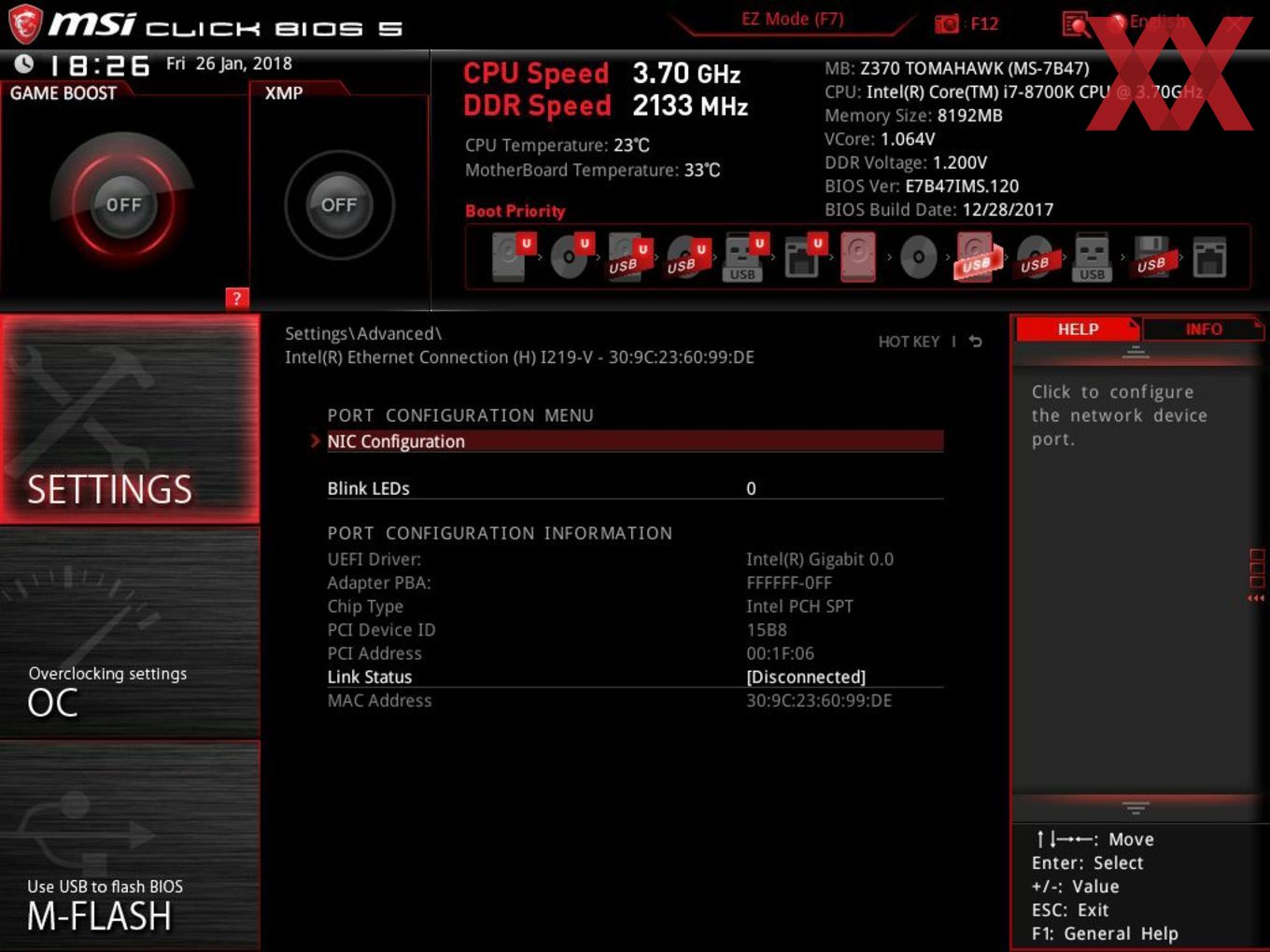Click the scroll-up handle atop help panel
Screen dimensions: 1270x952
pos(1136,352)
